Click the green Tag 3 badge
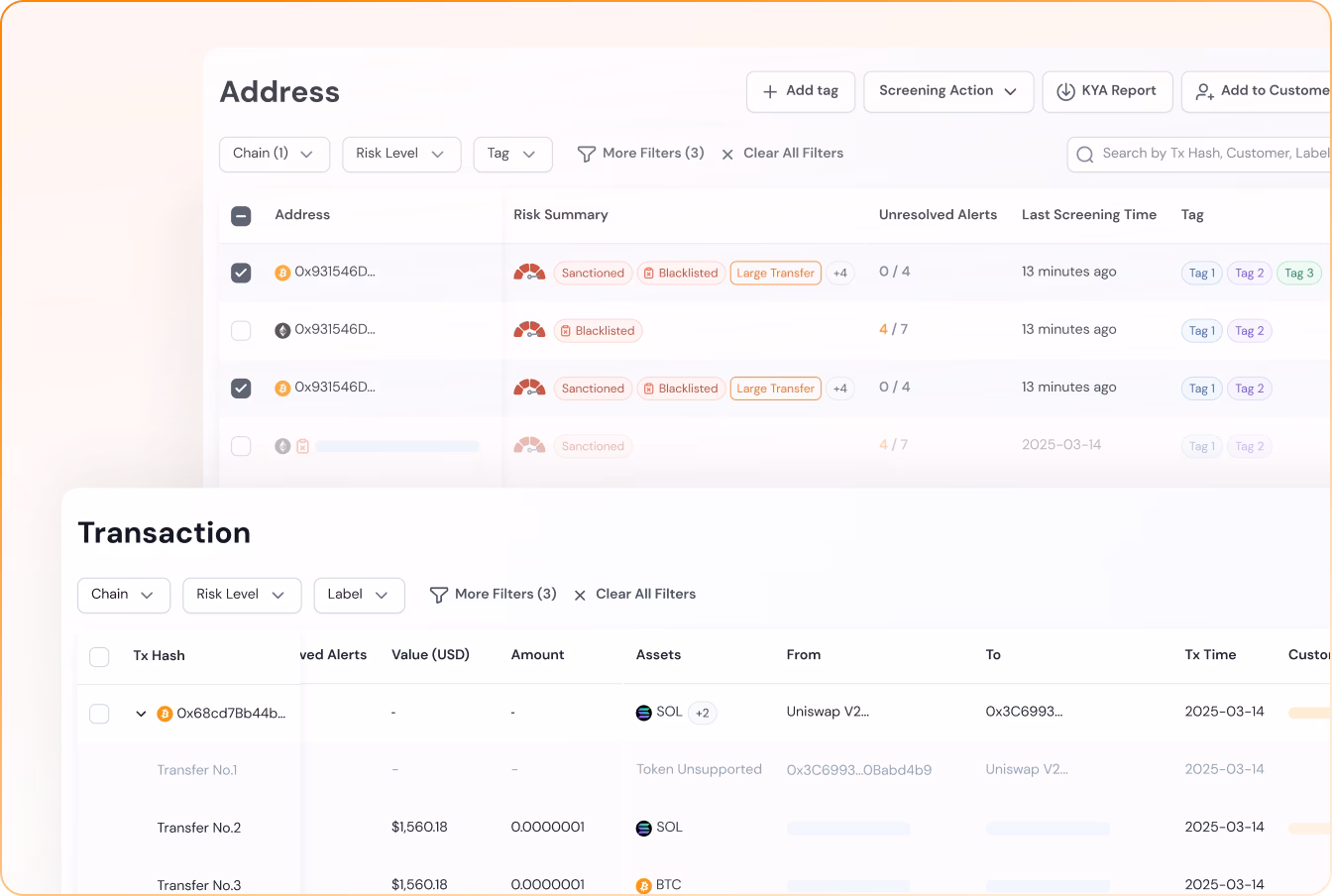 (x=1298, y=273)
